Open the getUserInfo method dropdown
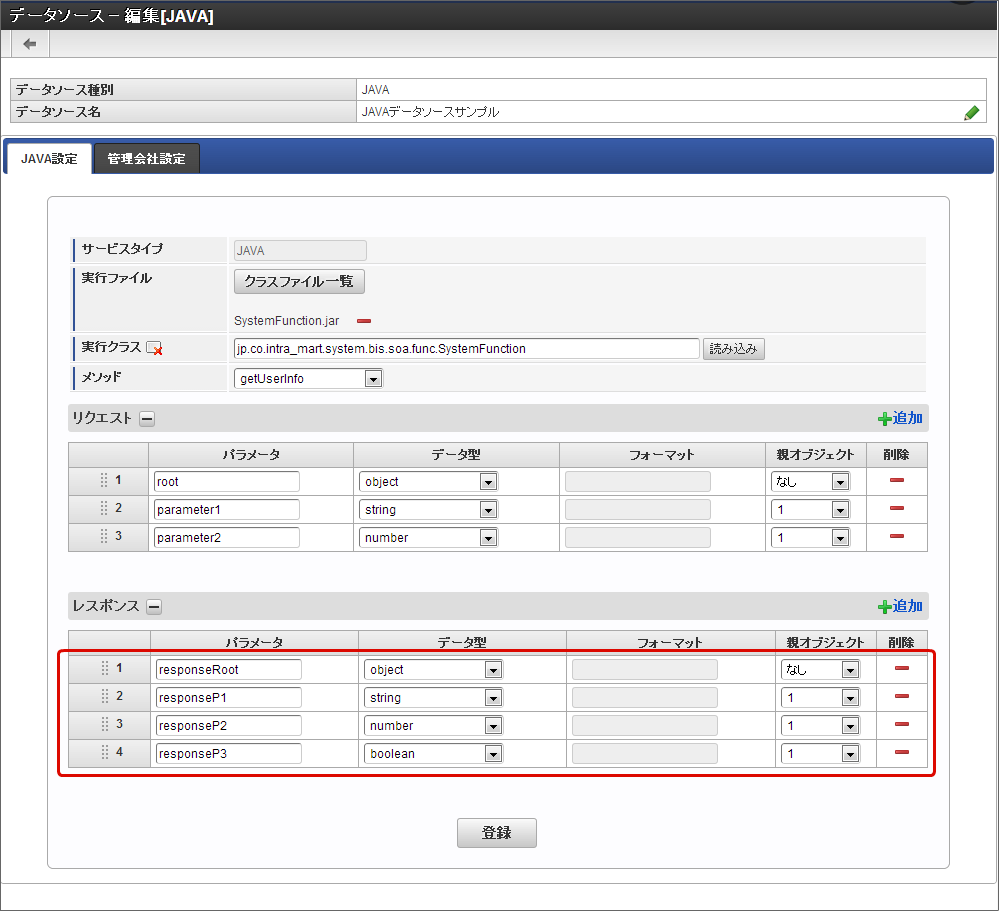999x911 pixels. point(373,379)
